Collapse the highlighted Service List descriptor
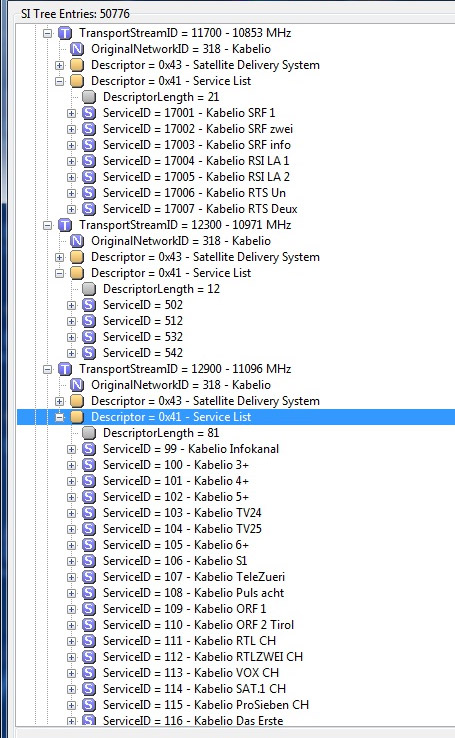 click(x=59, y=417)
